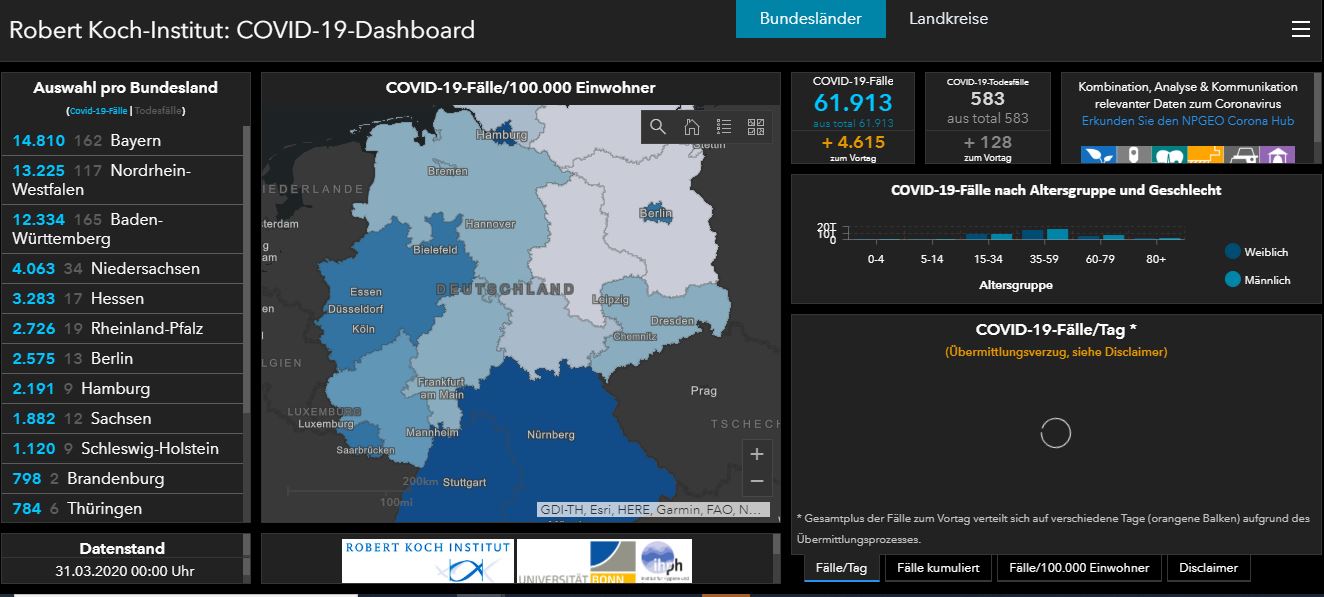Zoom in using the map plus icon
Screen dimensions: 1324x597
[757, 453]
